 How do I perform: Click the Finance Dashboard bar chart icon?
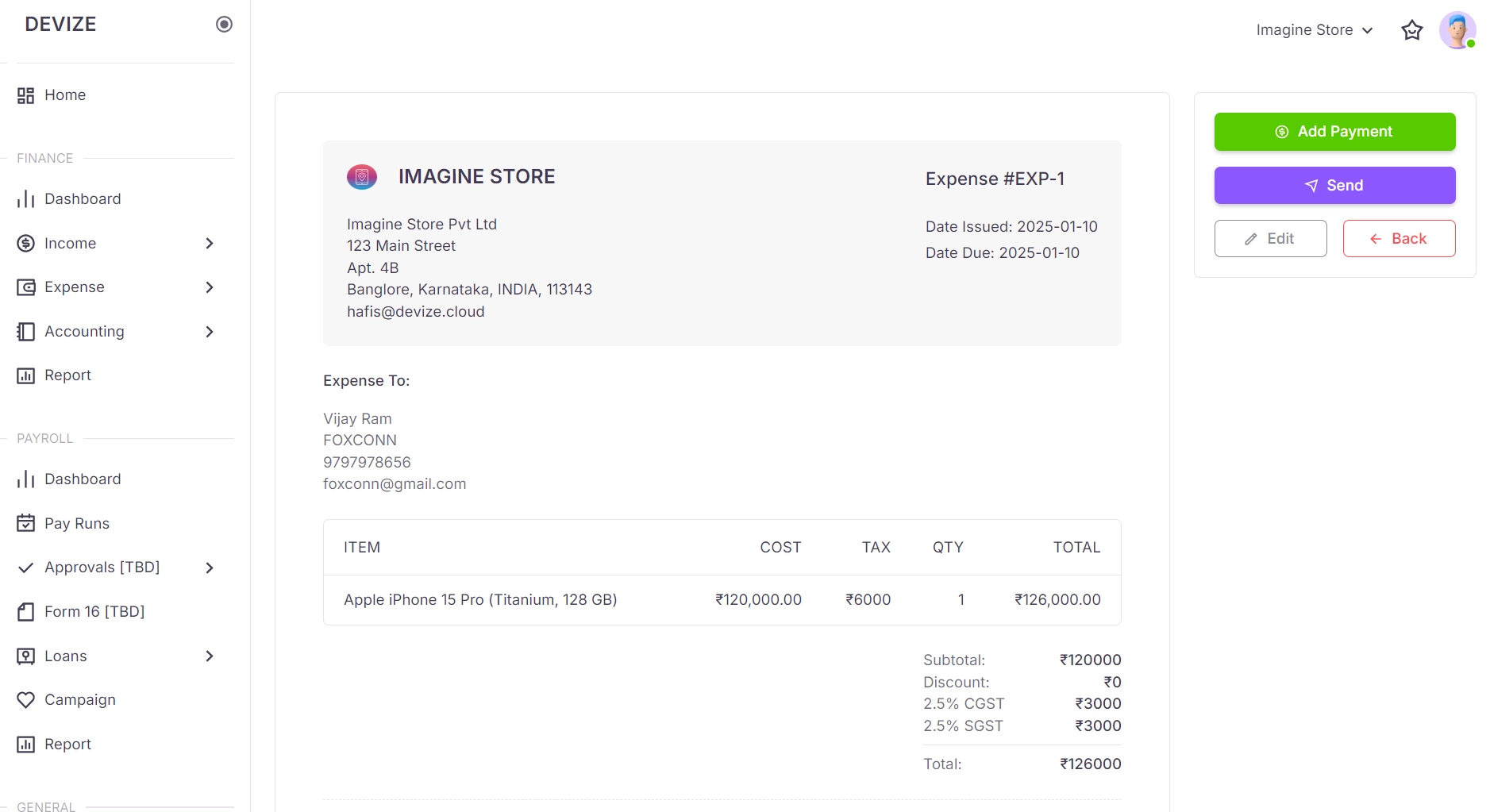(x=26, y=199)
